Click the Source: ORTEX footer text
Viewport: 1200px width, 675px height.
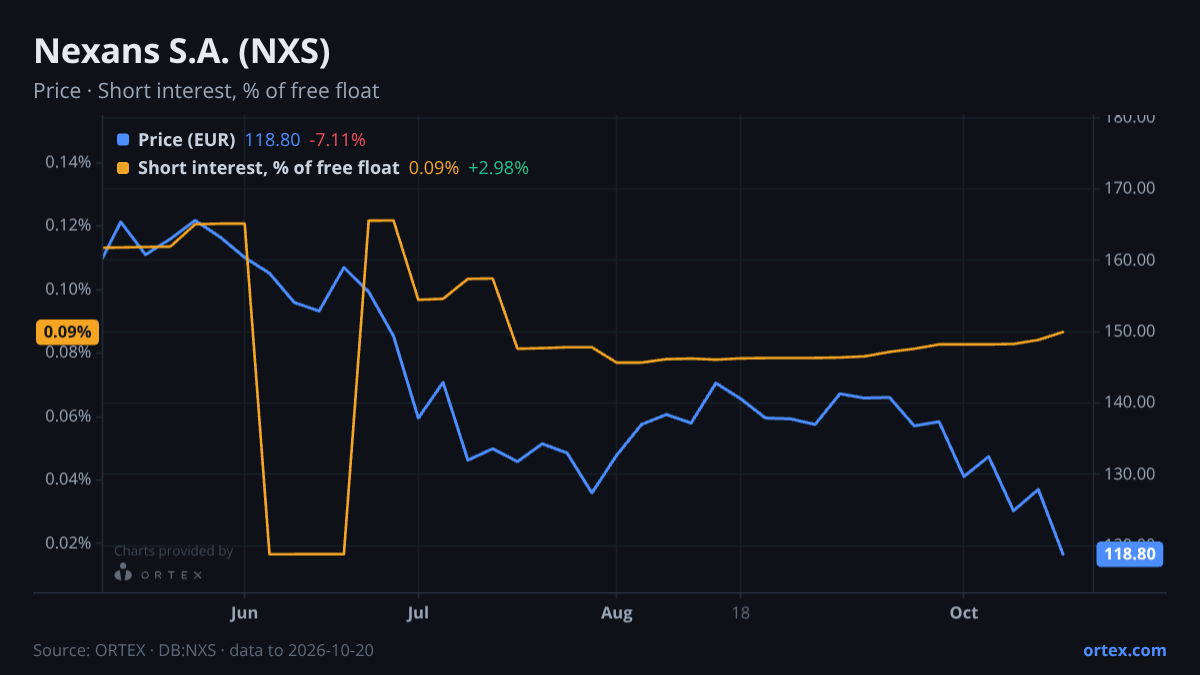pyautogui.click(x=204, y=650)
